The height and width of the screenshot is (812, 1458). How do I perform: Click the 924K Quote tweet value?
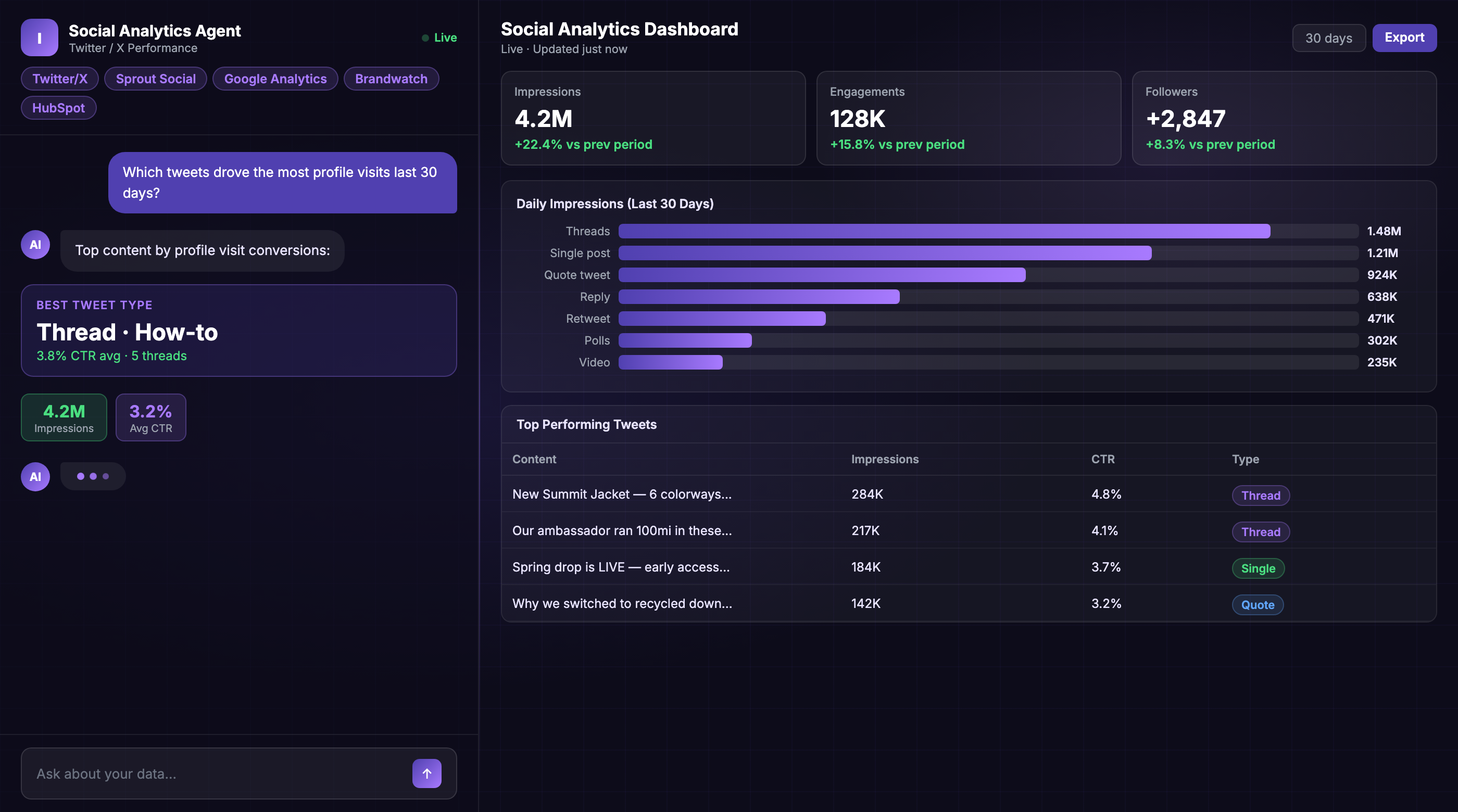(x=1381, y=275)
